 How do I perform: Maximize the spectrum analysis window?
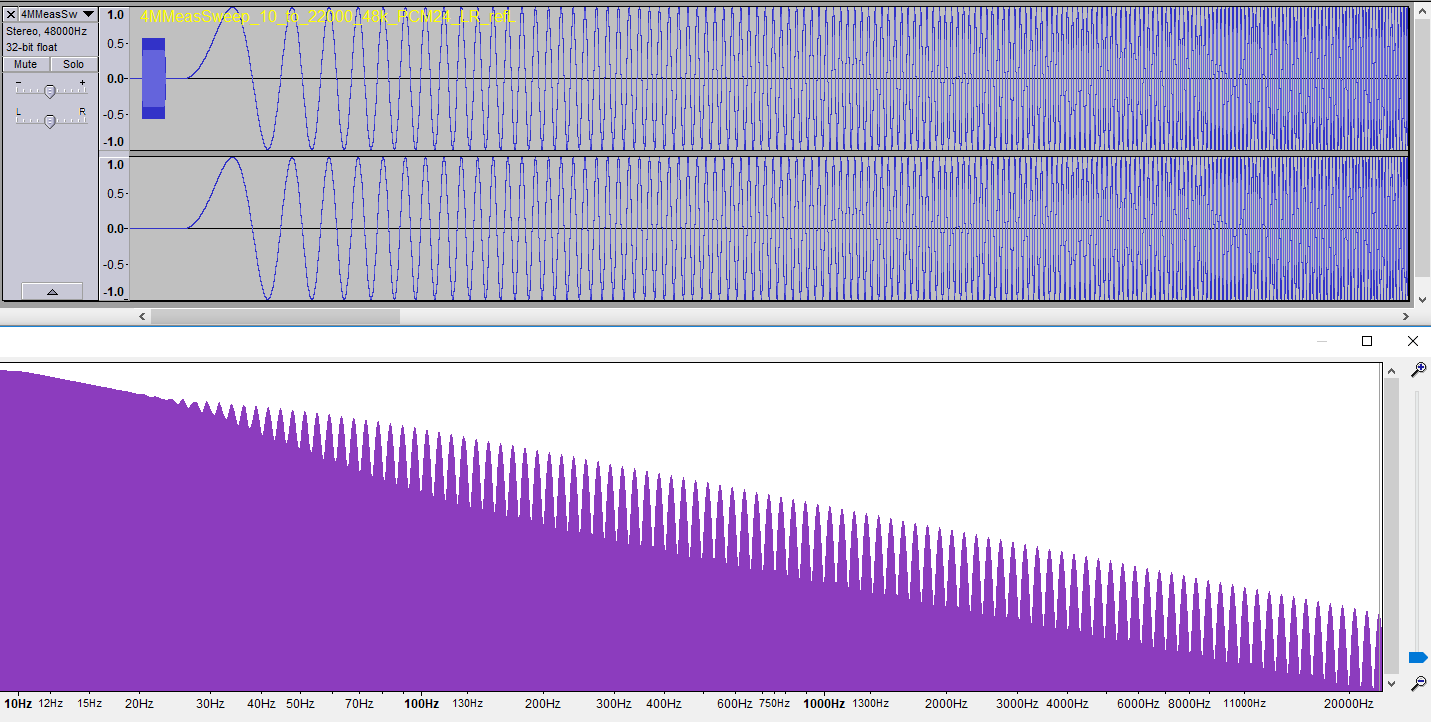point(1367,341)
